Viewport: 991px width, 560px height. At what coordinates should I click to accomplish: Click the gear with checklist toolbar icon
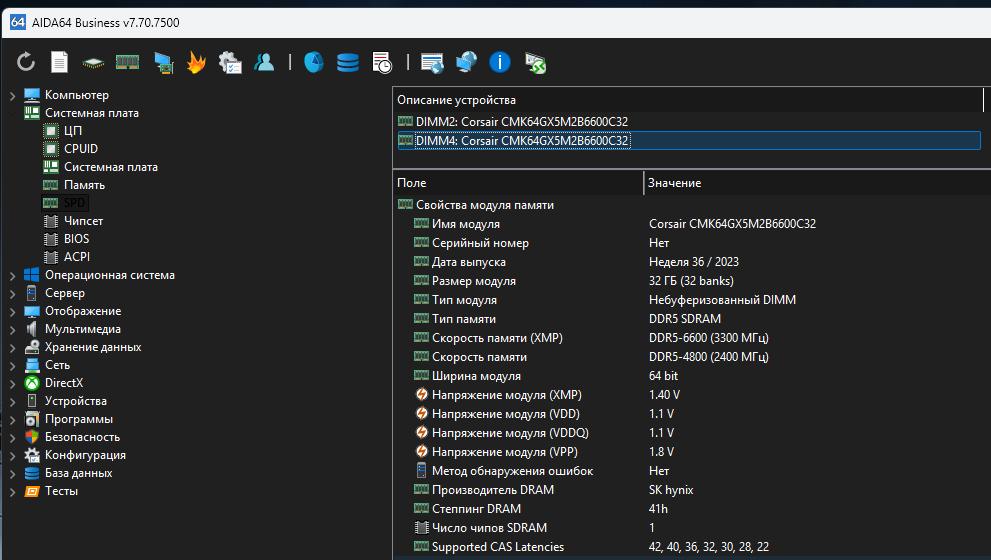[230, 63]
